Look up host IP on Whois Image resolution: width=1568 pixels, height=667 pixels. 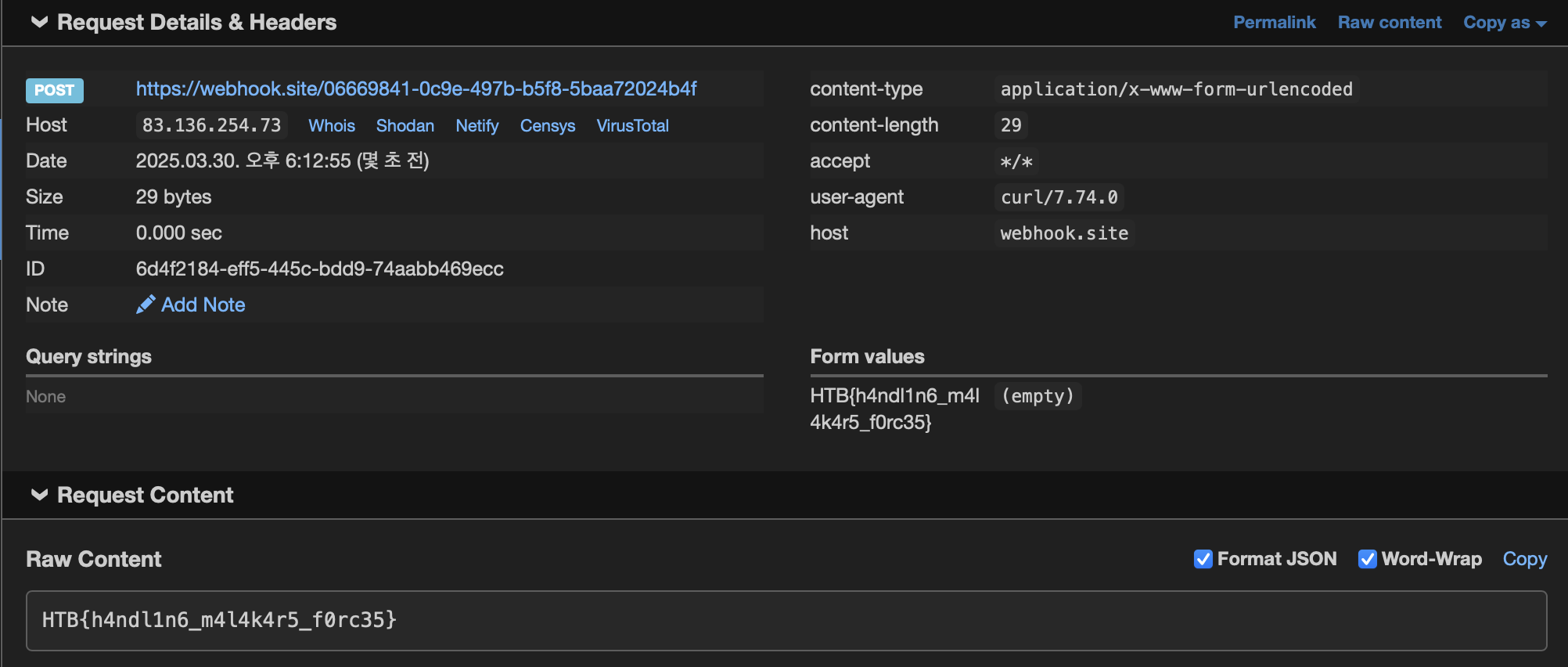tap(332, 125)
